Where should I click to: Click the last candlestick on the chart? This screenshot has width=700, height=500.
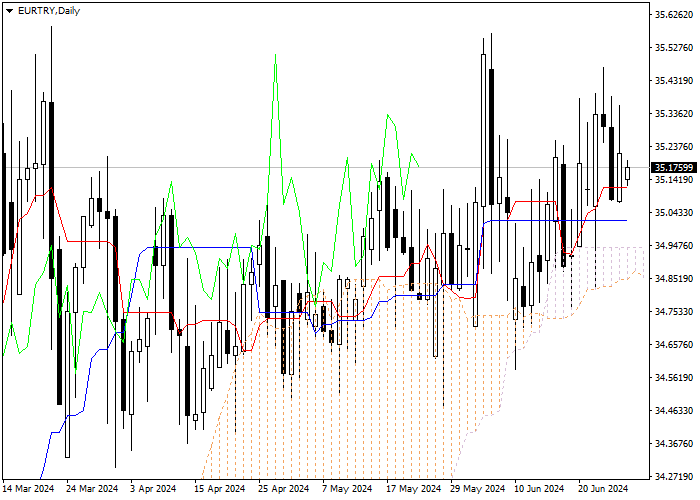[x=627, y=173]
